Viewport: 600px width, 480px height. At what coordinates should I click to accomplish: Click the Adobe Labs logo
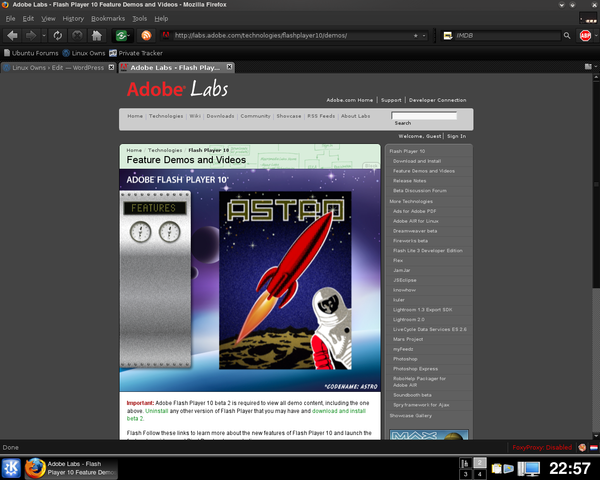point(177,89)
